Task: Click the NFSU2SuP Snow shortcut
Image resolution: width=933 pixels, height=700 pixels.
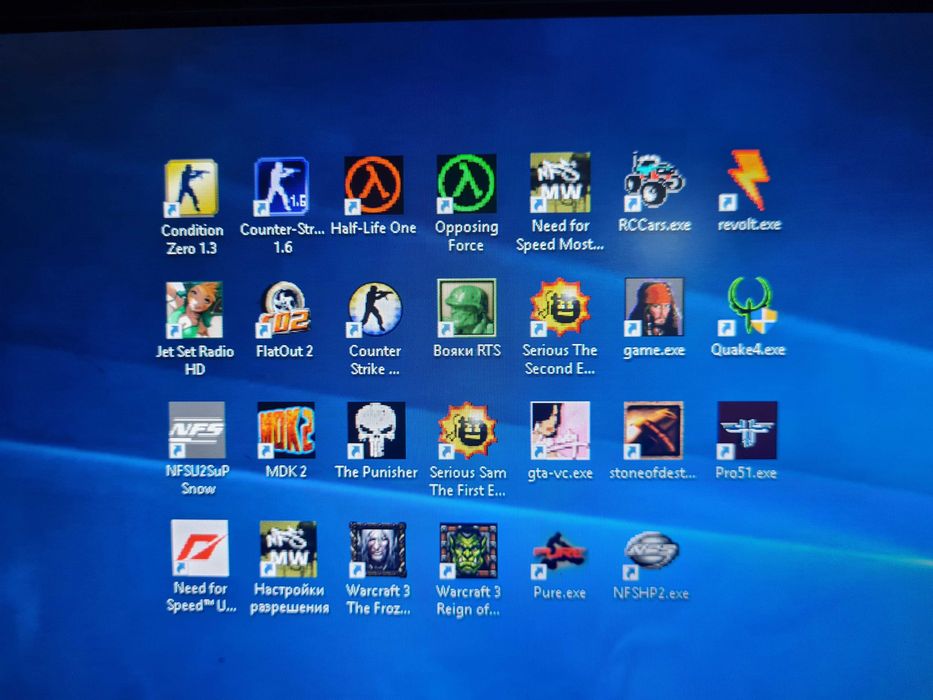Action: click(x=197, y=430)
